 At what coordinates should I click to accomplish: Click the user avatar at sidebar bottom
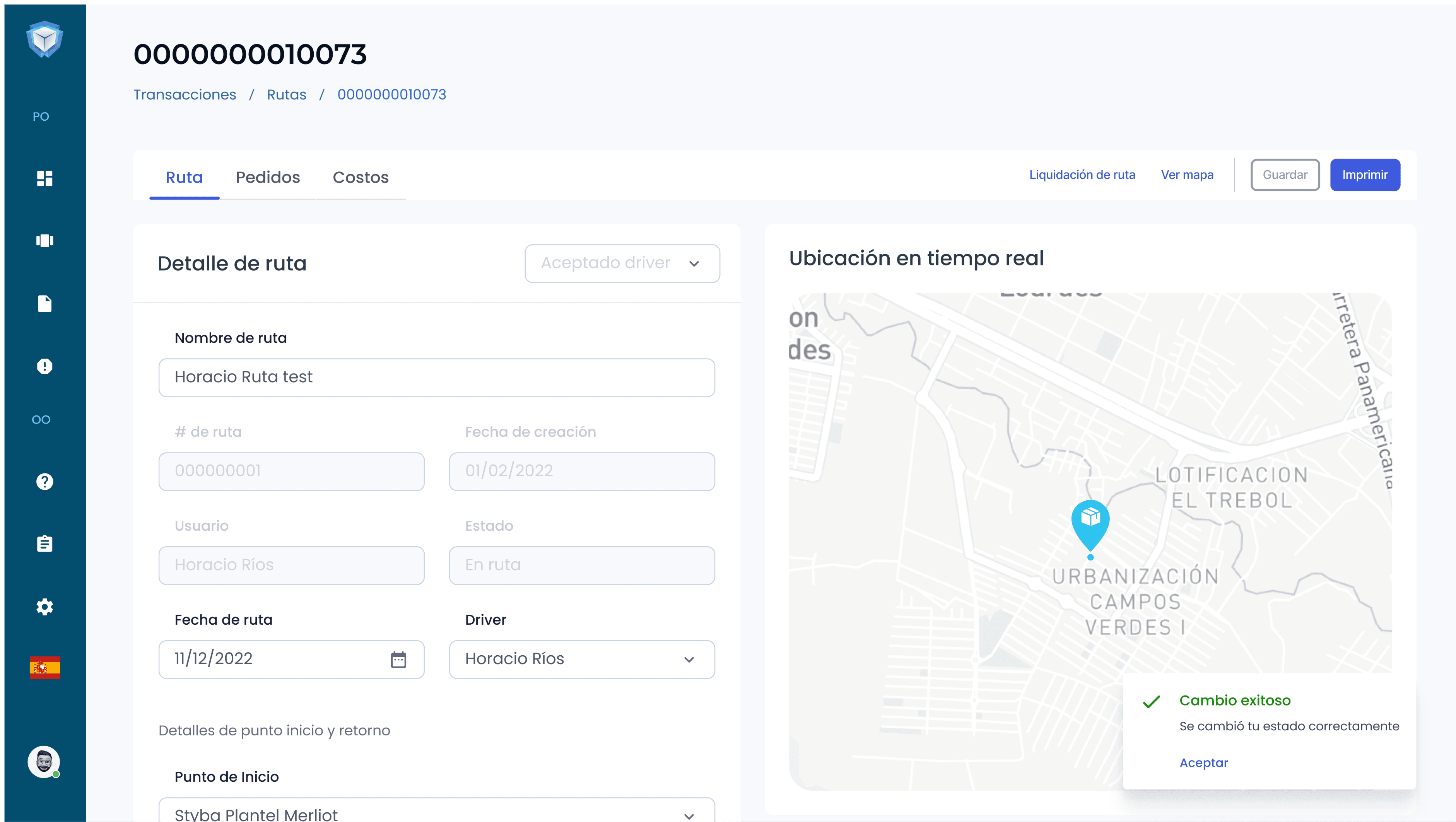[x=44, y=762]
